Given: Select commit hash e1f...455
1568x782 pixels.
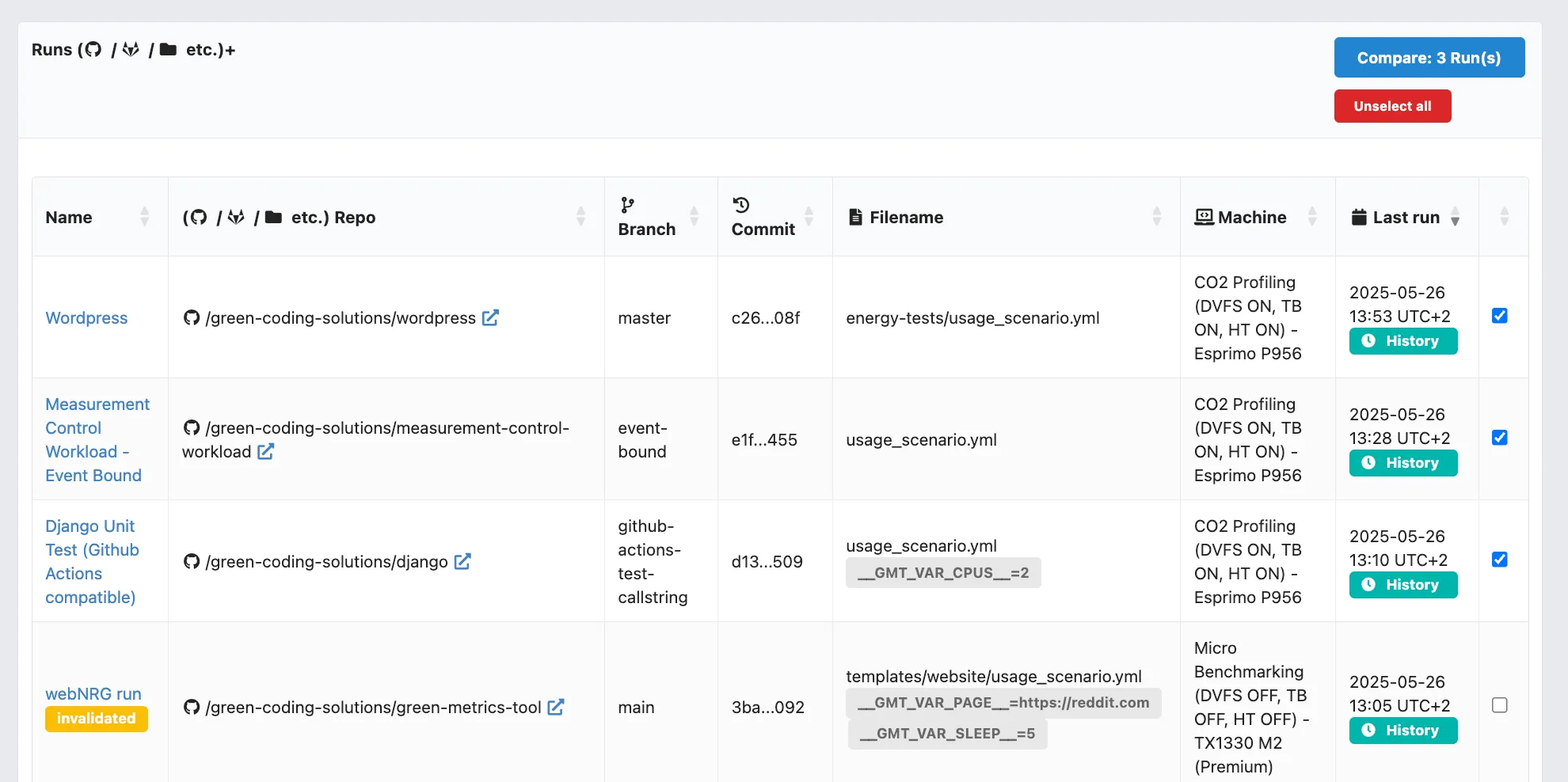Looking at the screenshot, I should tap(764, 439).
